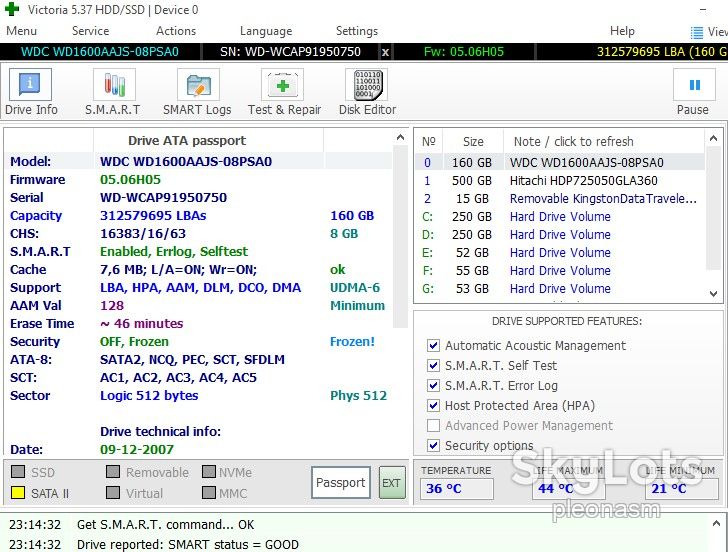Click the yellow SATA II indicator
This screenshot has height=552, width=728.
(x=18, y=493)
